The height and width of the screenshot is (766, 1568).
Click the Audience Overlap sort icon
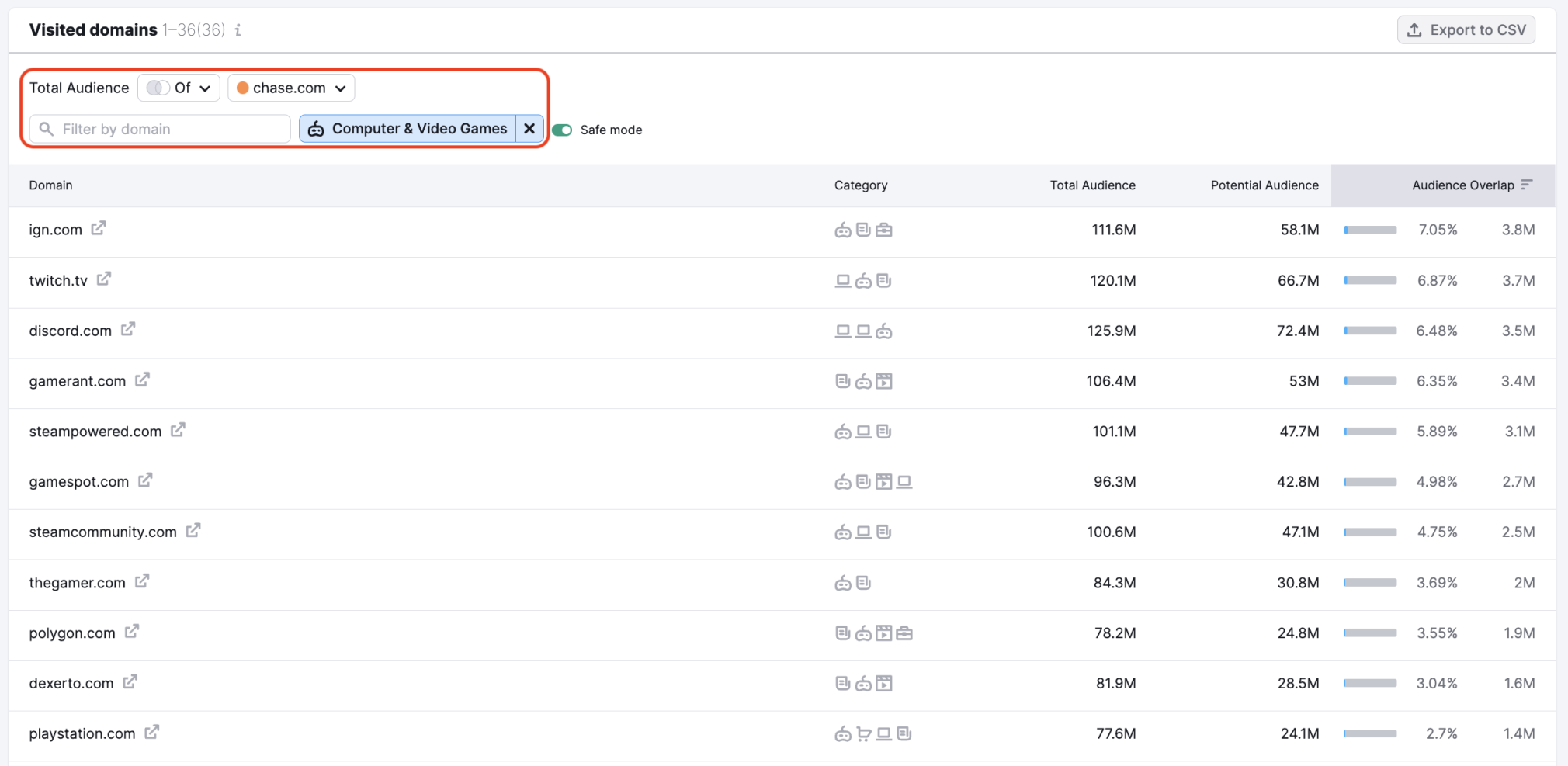point(1527,185)
